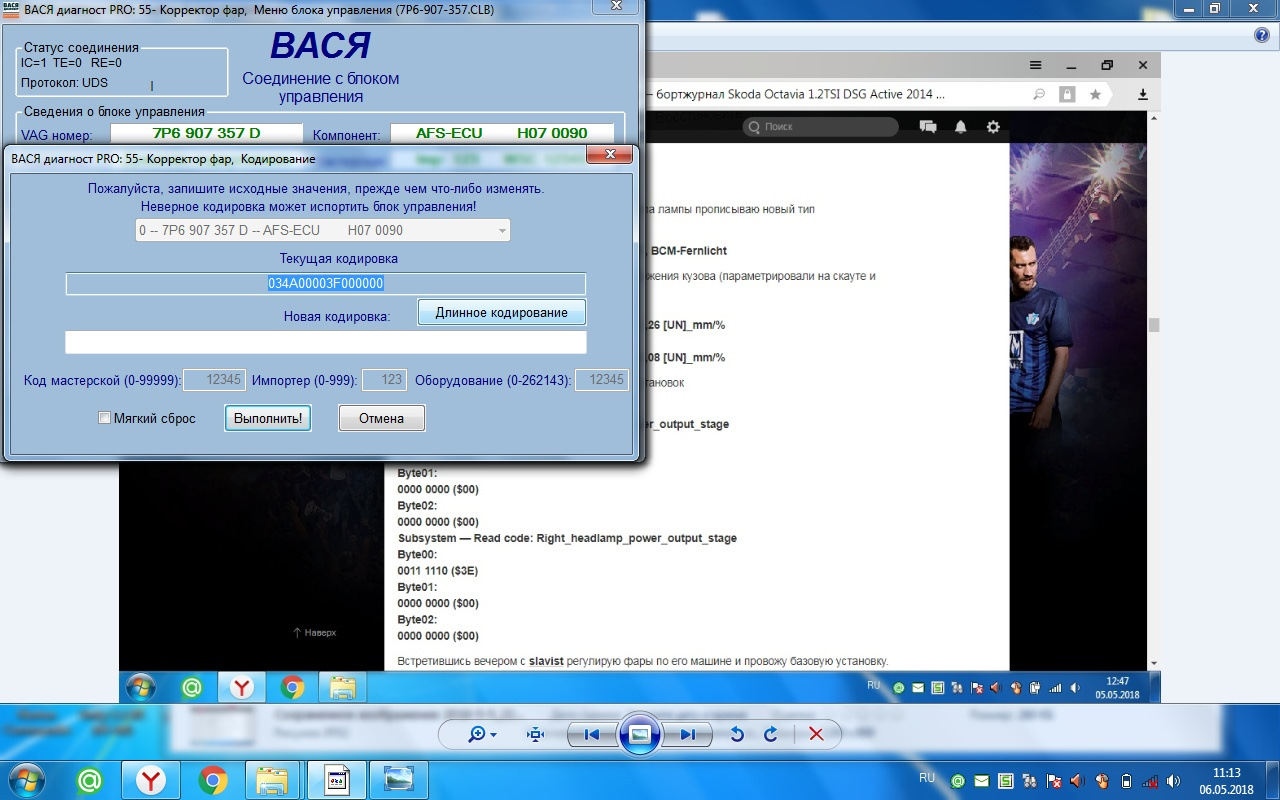
Task: Click the site search field 'Поиск'
Action: tap(820, 127)
